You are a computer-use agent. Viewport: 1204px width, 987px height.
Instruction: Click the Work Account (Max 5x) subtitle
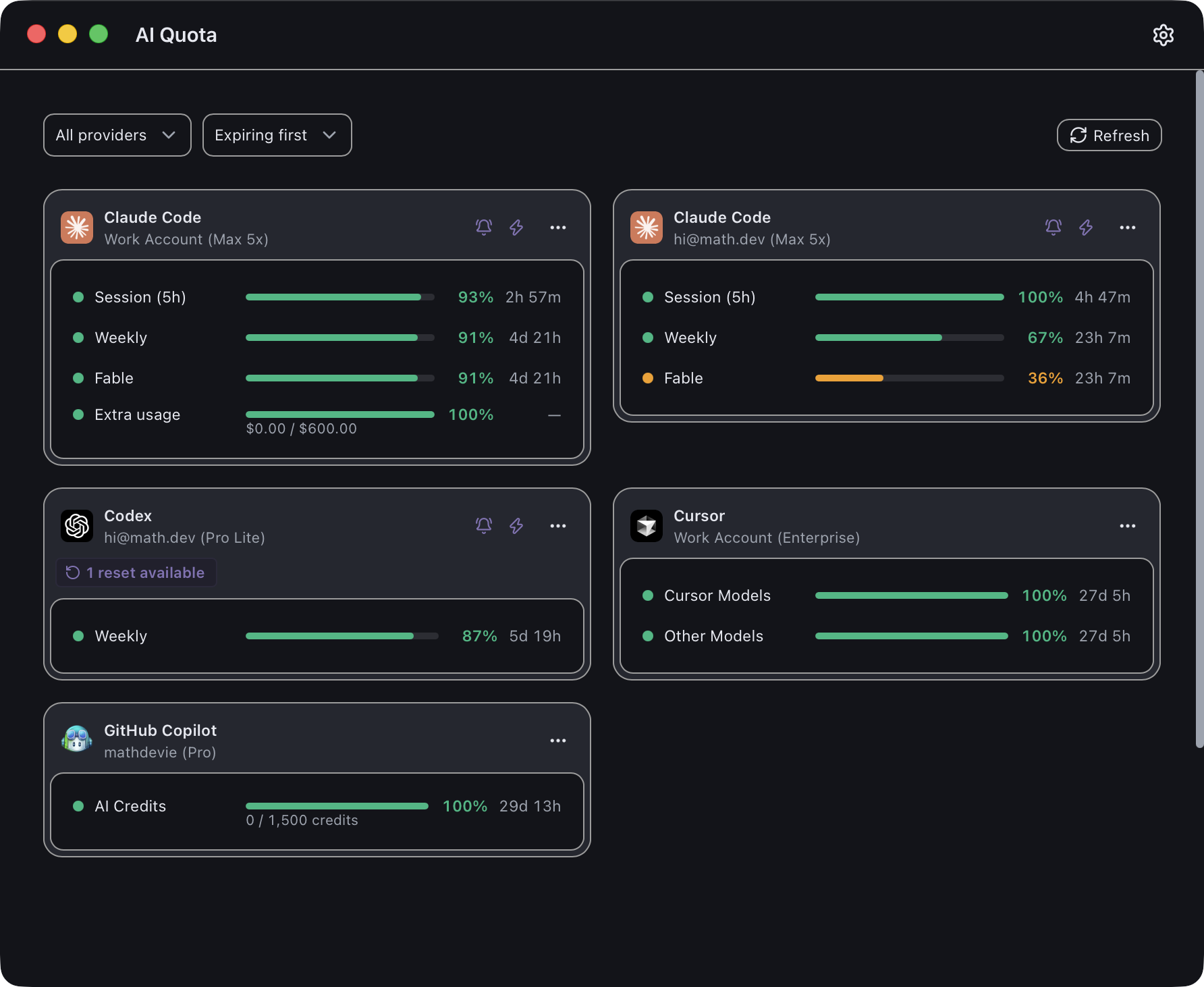click(x=186, y=240)
